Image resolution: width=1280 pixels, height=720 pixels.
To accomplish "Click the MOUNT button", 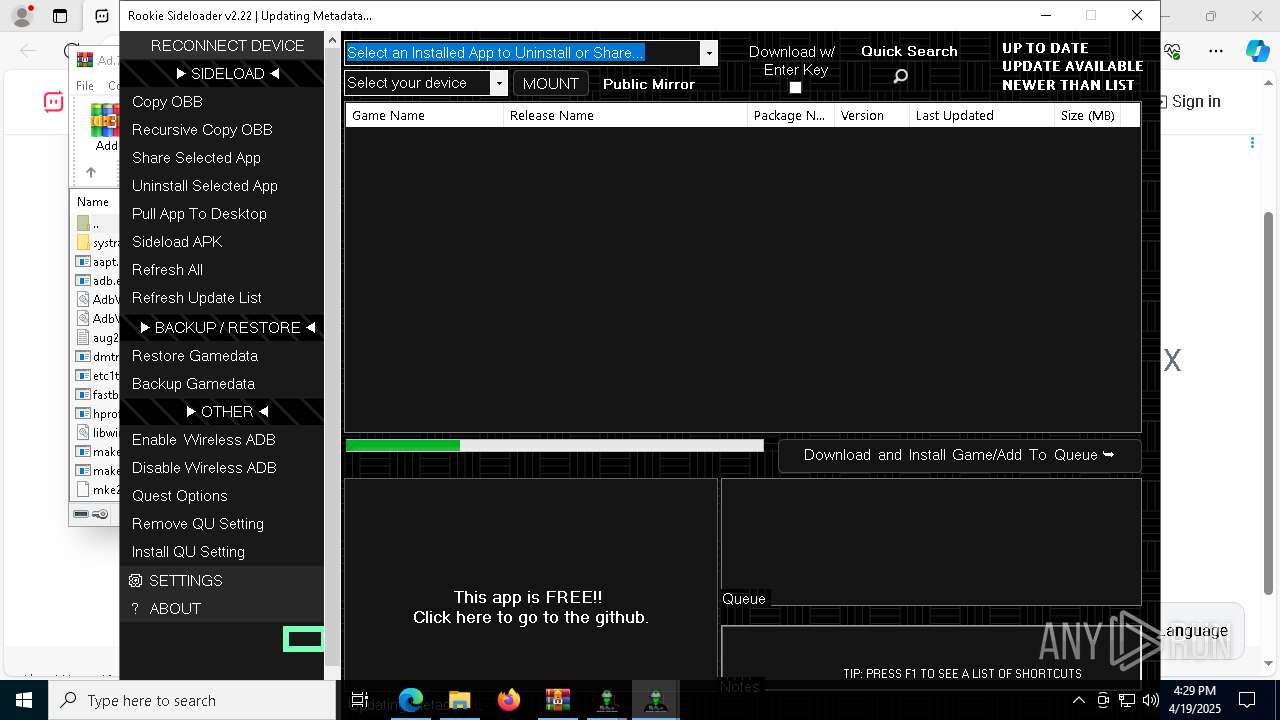I will 550,84.
